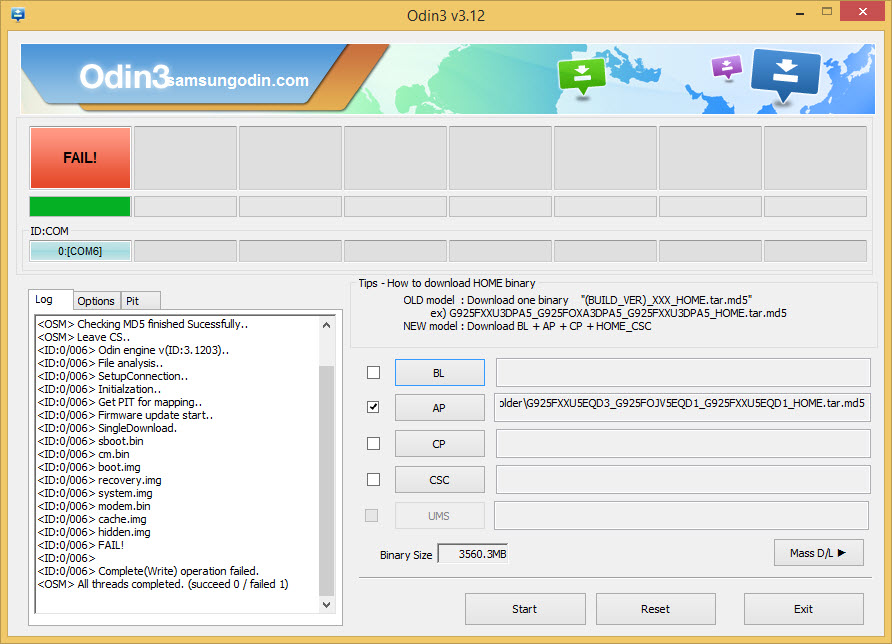The image size is (892, 644).
Task: Click the BL file button
Action: (440, 373)
